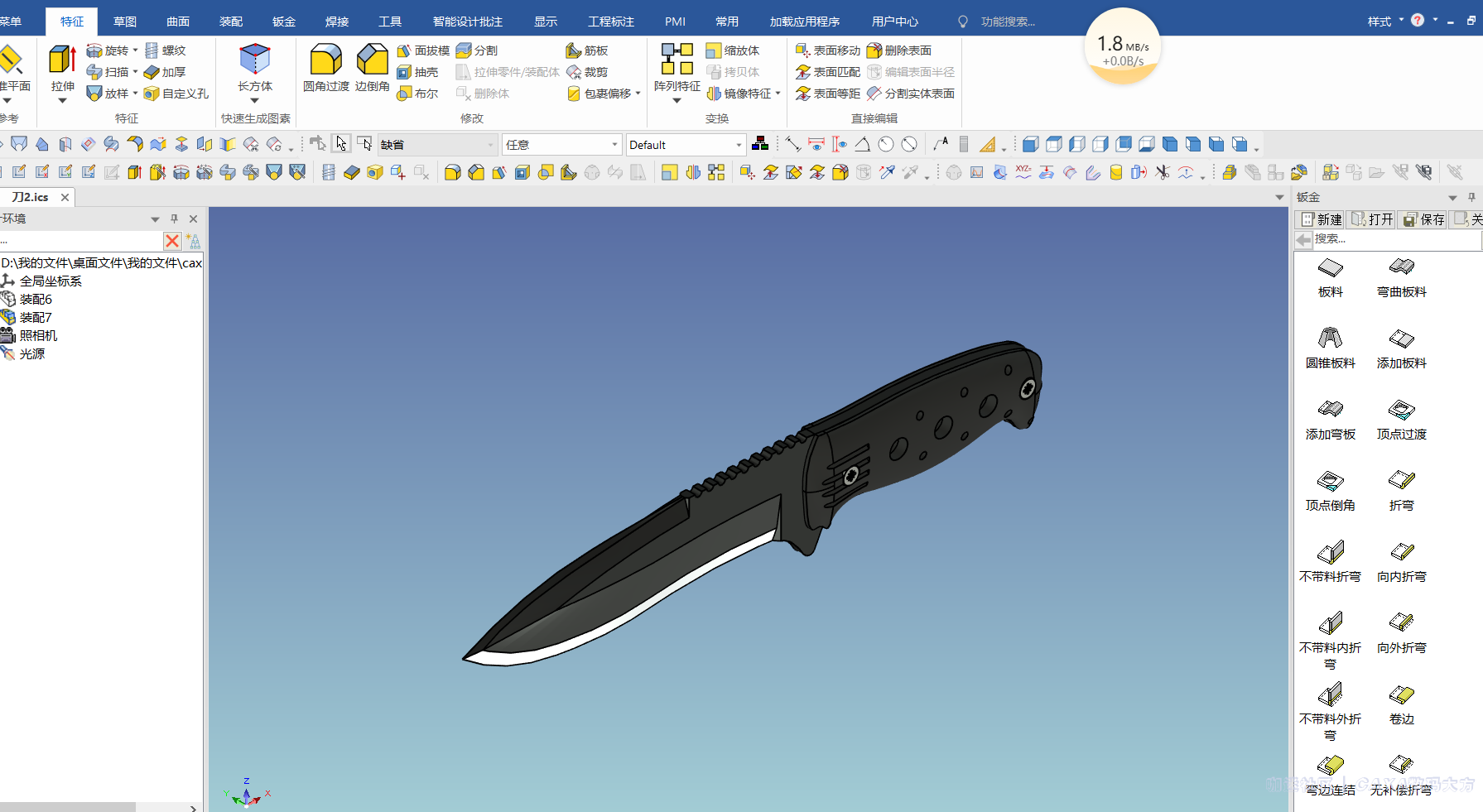Open the 钣金 sheet metal tab
The height and width of the screenshot is (812, 1483).
(x=284, y=22)
